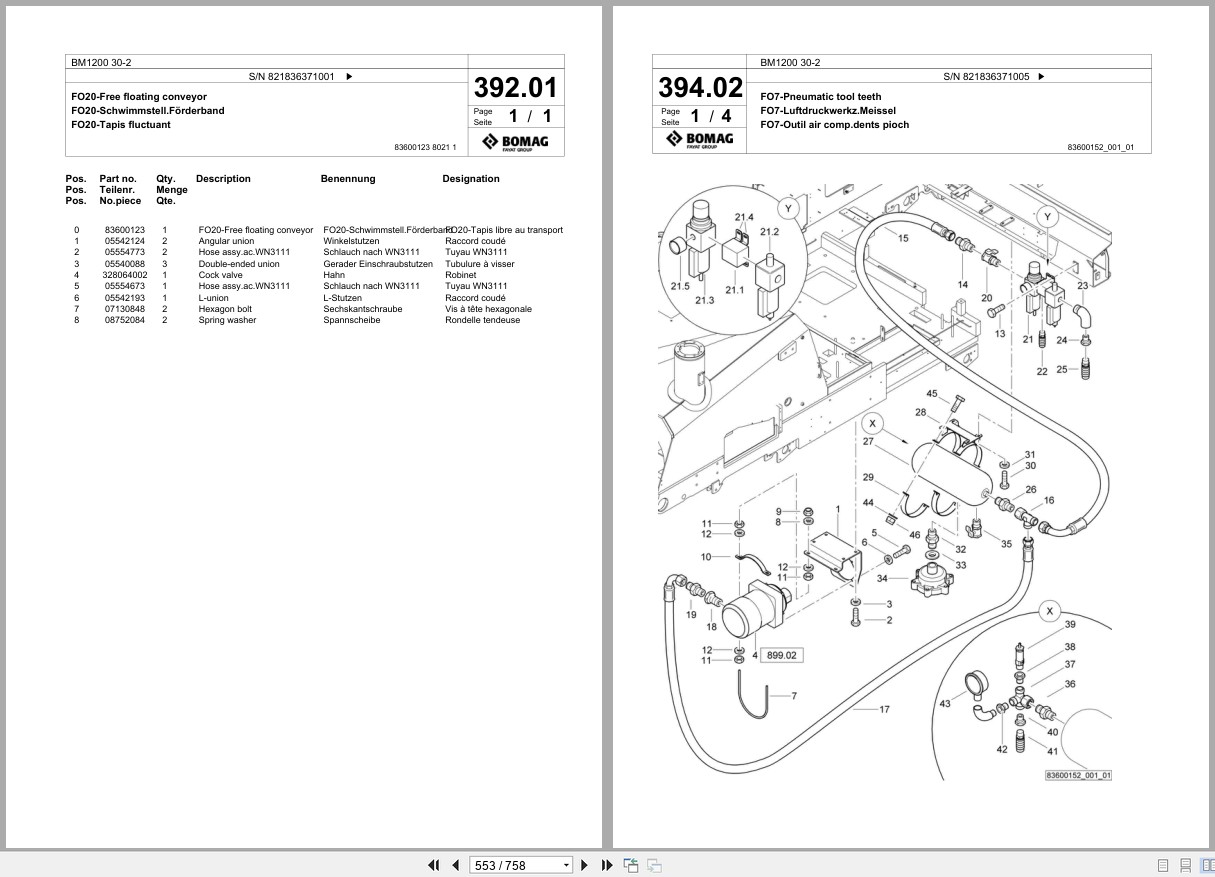Click the 'Designation' column header
Viewport: 1215px width, 877px height.
[471, 179]
